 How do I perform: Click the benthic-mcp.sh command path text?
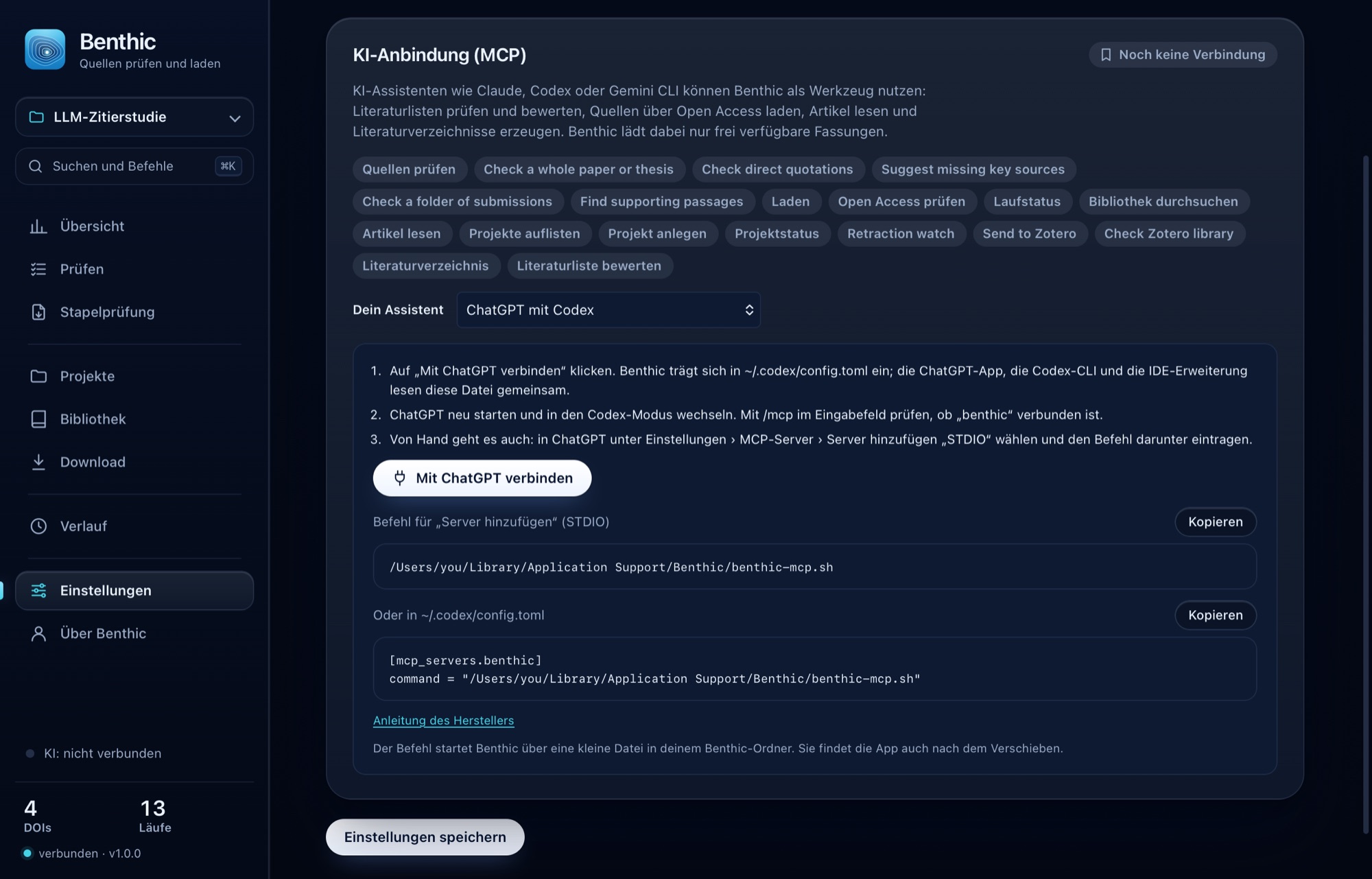pos(611,567)
